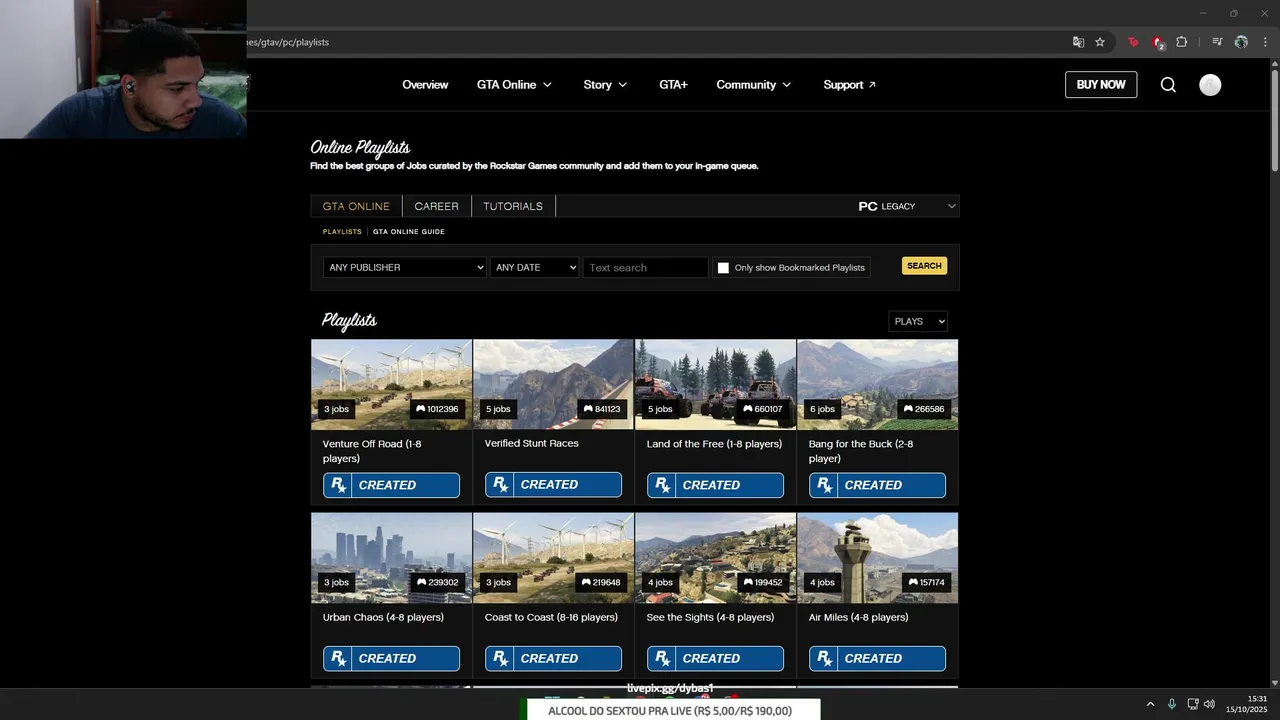The width and height of the screenshot is (1280, 720).
Task: Open the GTA+ nav item
Action: point(673,85)
